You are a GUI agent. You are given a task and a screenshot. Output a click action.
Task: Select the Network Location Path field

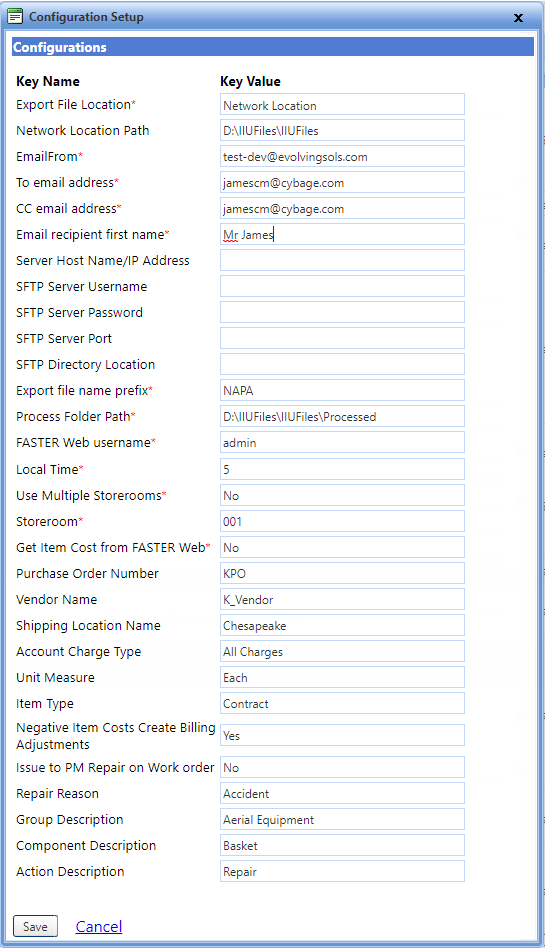click(342, 130)
